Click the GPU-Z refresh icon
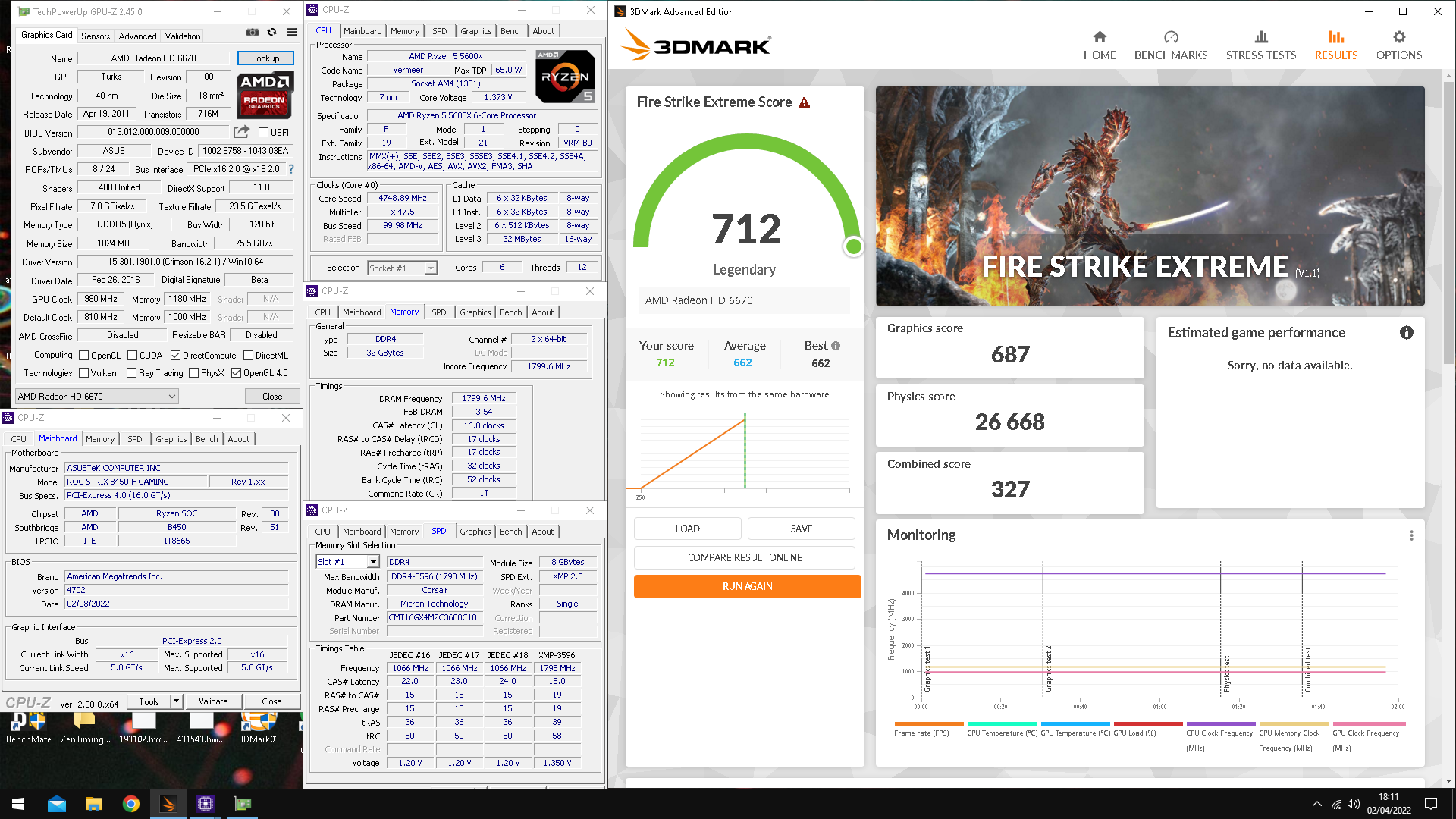 click(x=271, y=33)
